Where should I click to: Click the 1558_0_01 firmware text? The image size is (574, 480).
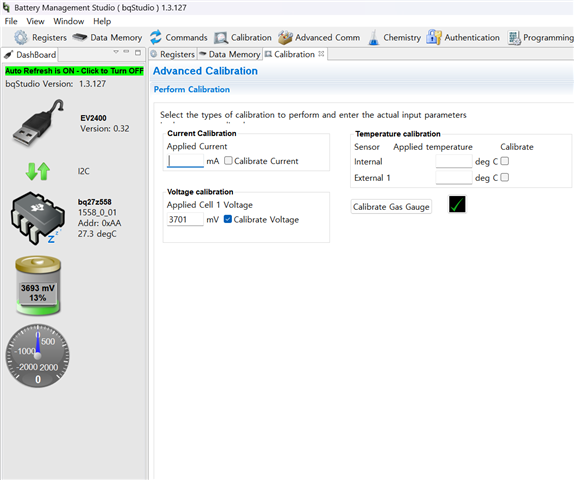pyautogui.click(x=97, y=212)
